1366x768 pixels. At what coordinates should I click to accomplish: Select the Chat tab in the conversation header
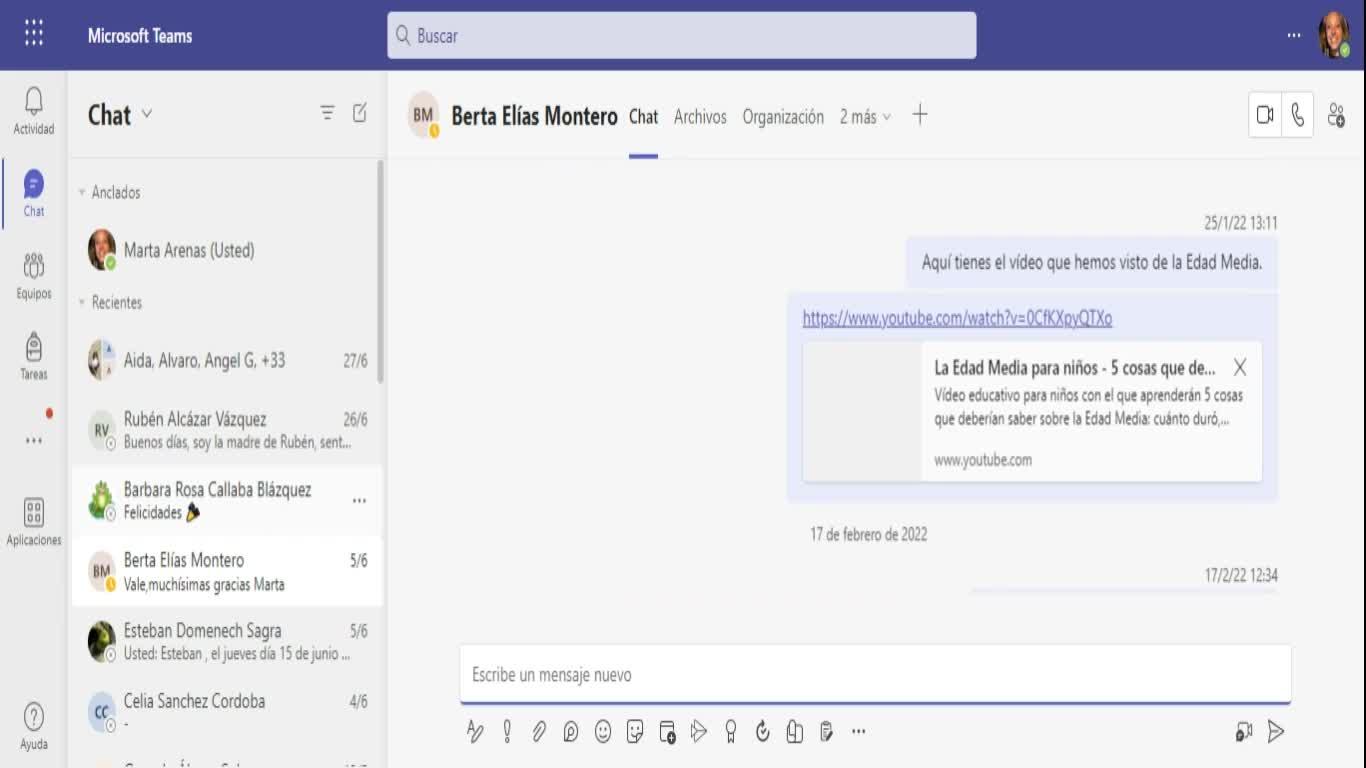(643, 117)
